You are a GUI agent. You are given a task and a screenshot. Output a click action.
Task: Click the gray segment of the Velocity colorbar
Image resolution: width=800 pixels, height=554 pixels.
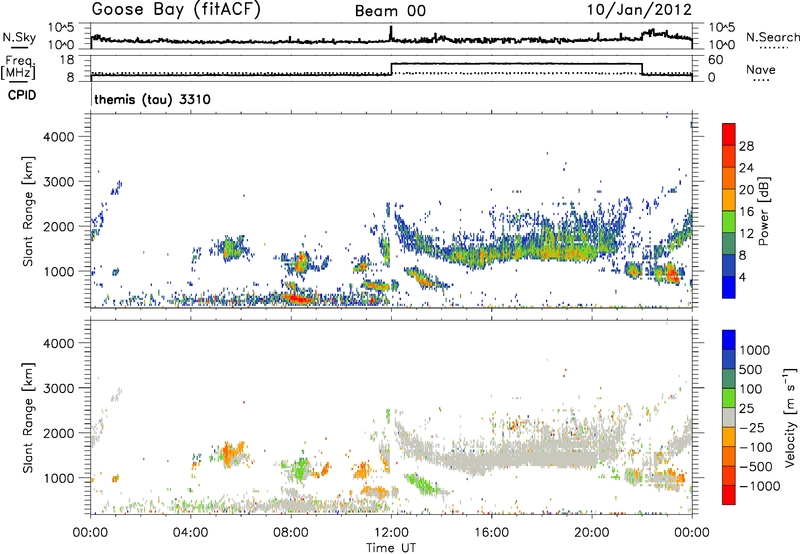[729, 417]
